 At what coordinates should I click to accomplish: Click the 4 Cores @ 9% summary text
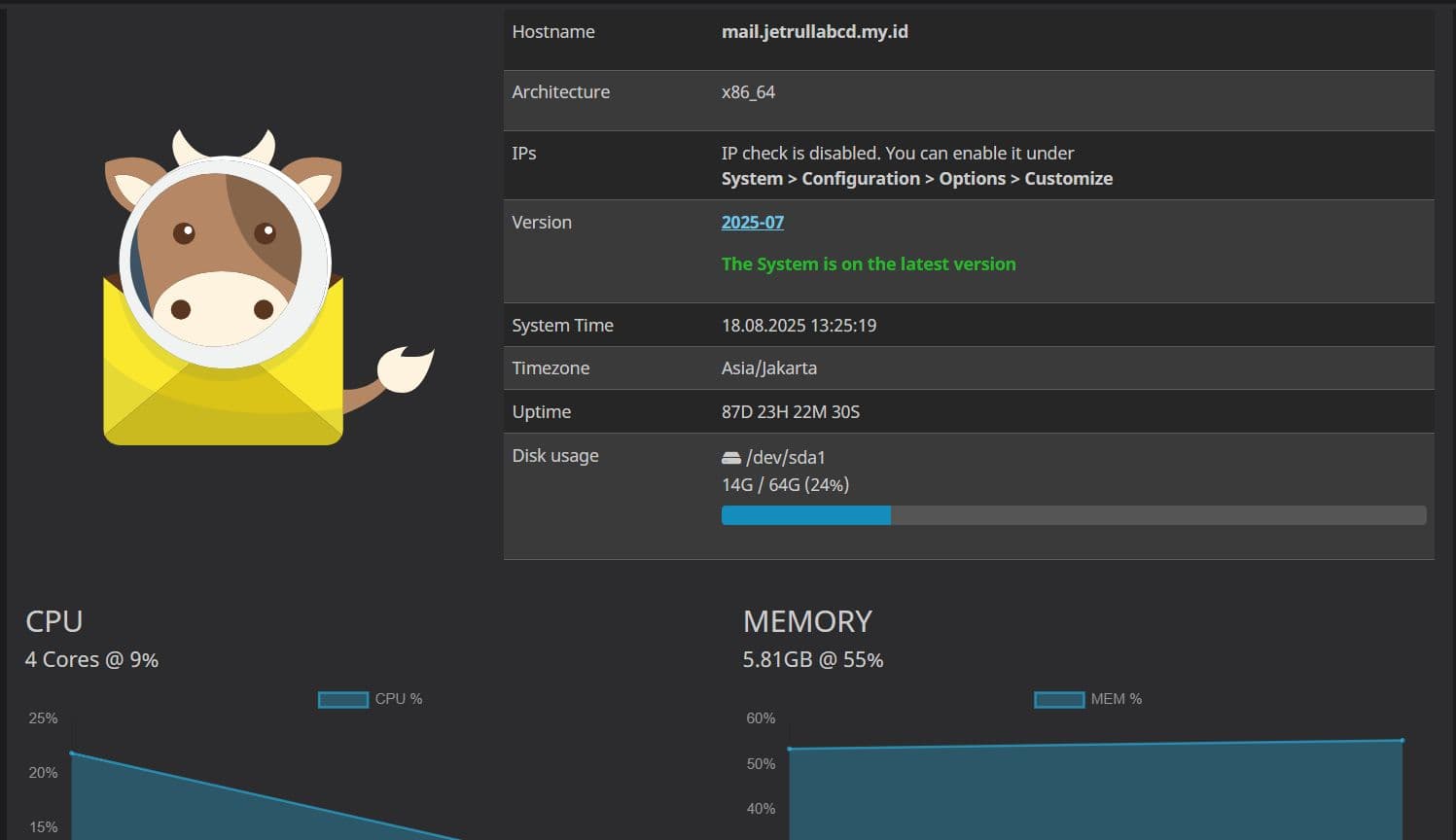point(92,659)
